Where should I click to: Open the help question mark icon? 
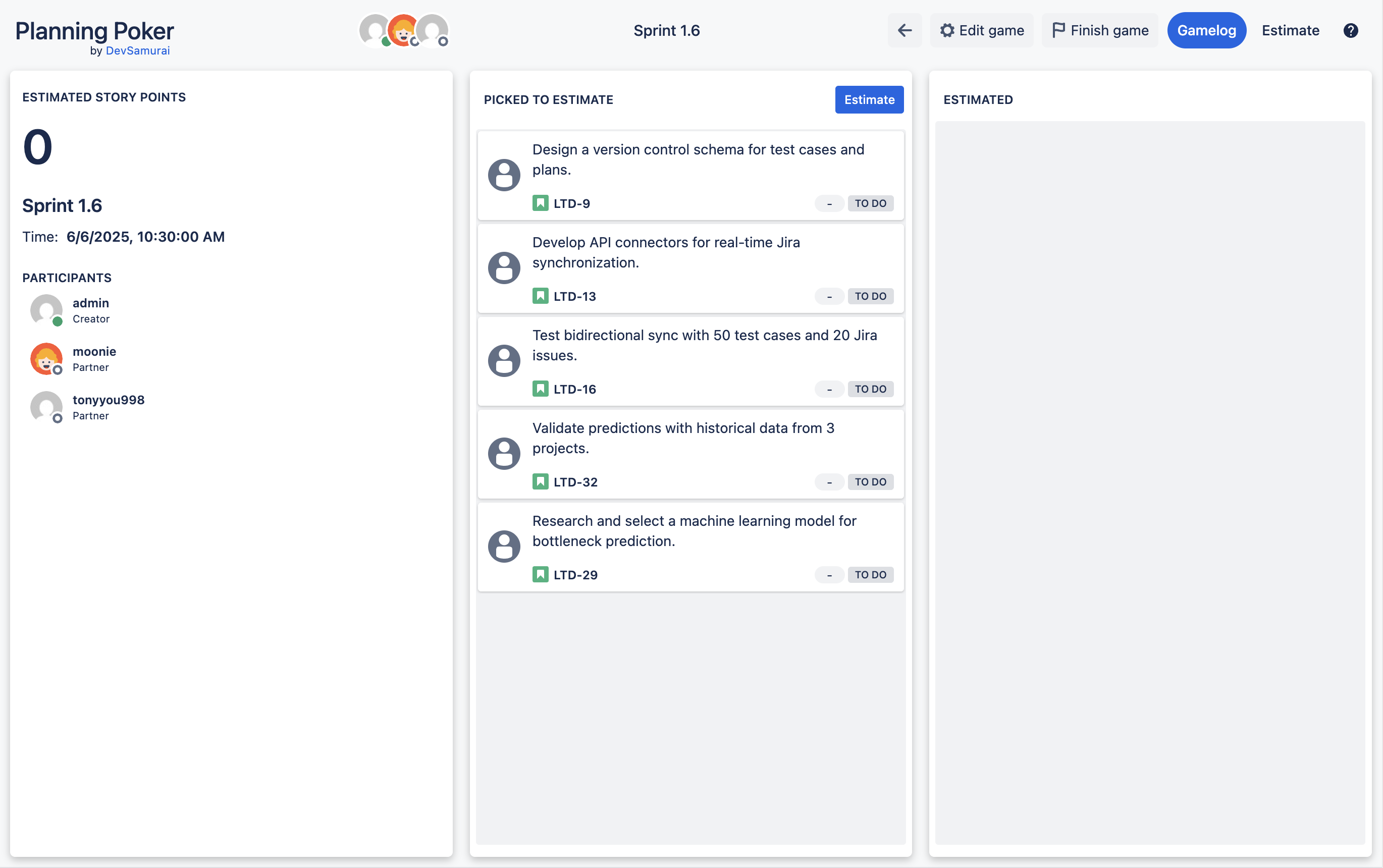coord(1350,30)
